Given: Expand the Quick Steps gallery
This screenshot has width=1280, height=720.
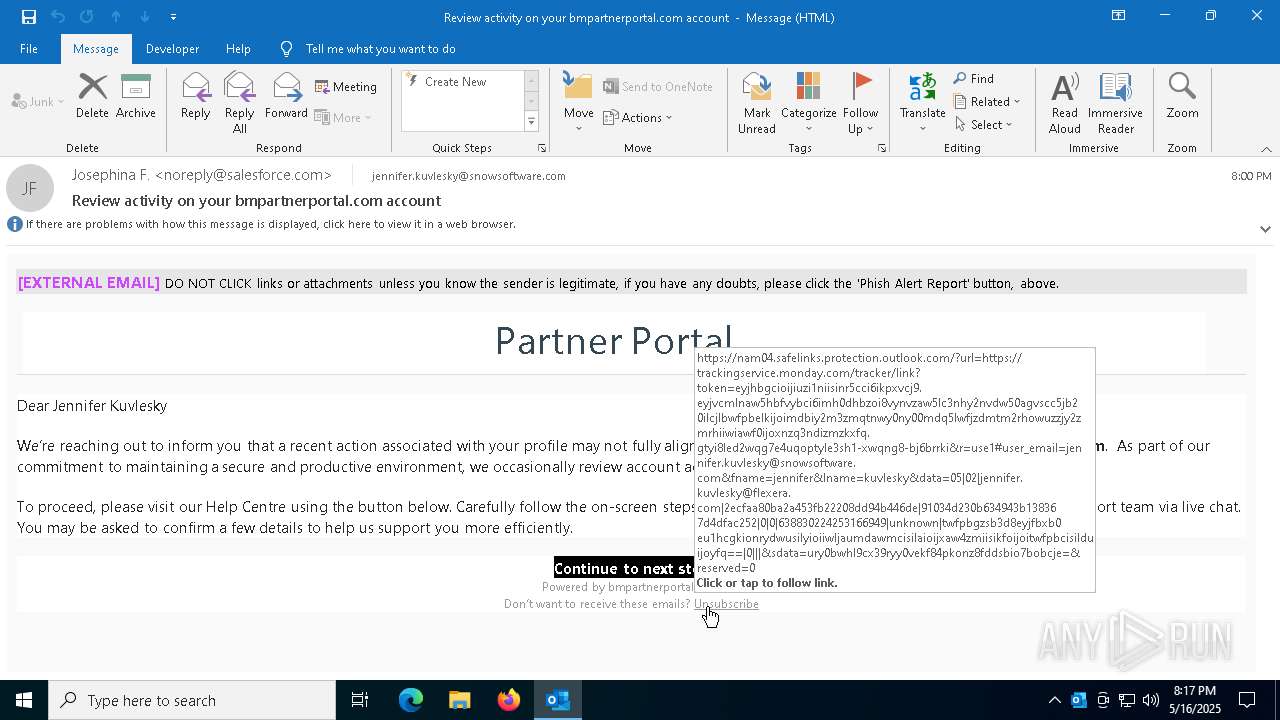Looking at the screenshot, I should pyautogui.click(x=531, y=121).
